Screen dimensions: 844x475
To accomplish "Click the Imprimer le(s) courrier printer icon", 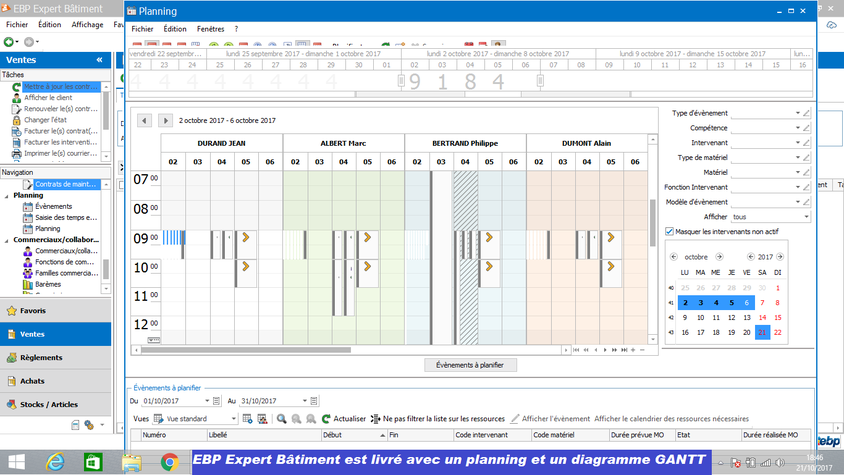I will (17, 153).
